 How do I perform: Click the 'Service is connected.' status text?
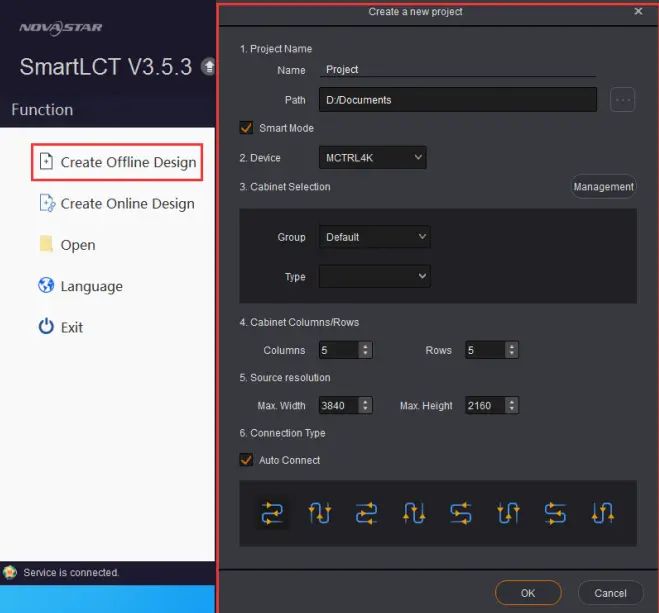coord(71,572)
